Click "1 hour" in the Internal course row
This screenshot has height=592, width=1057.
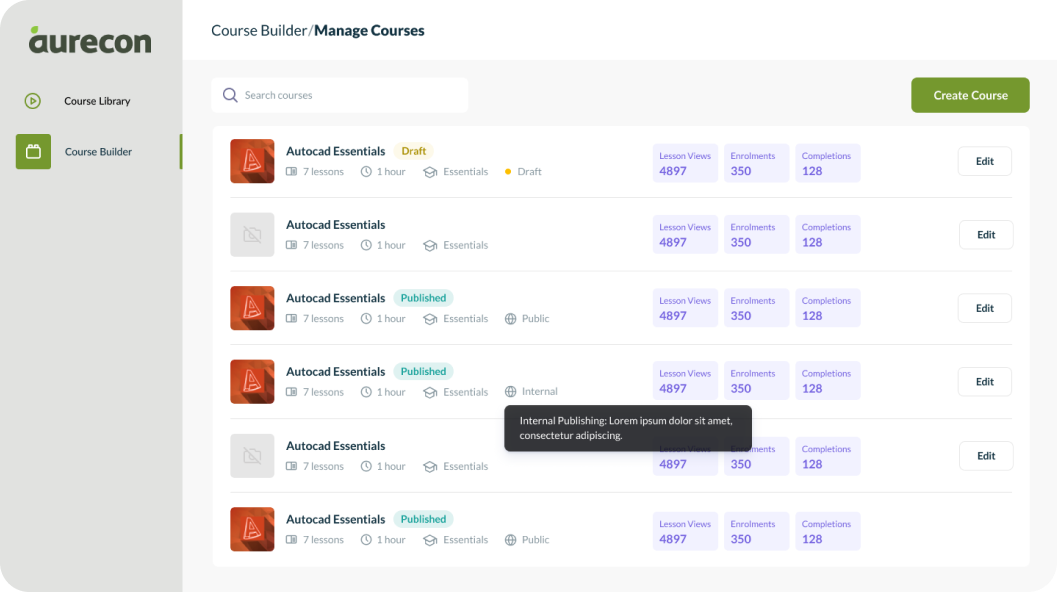tap(391, 392)
